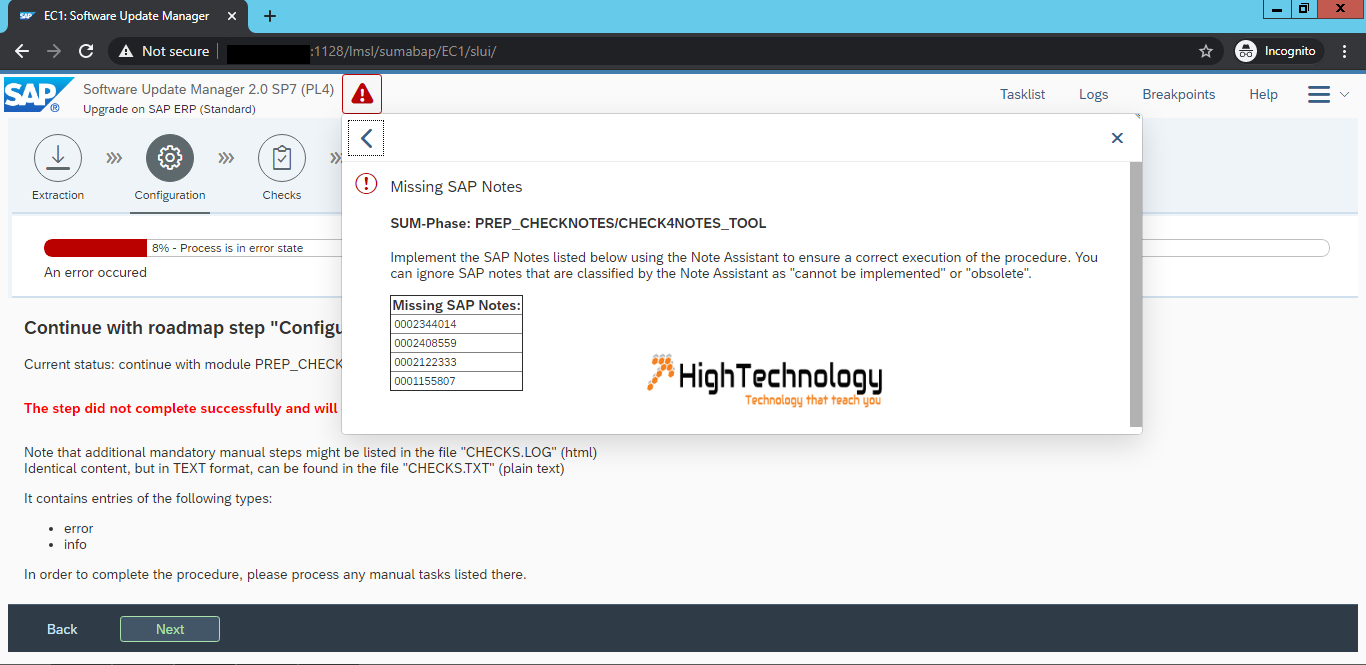The image size is (1366, 665).
Task: Click the SAP logo
Action: [x=38, y=95]
